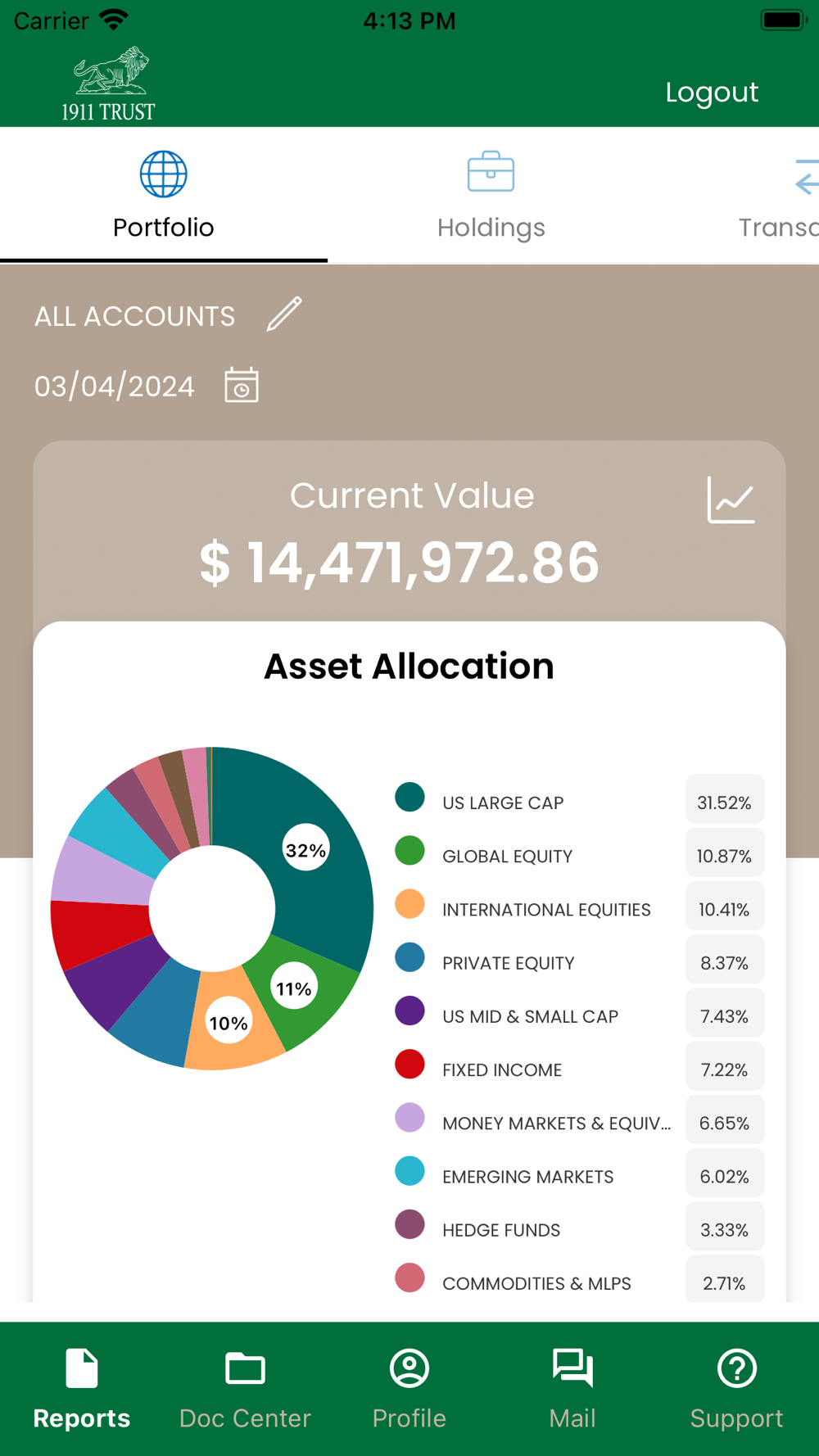Screen dimensions: 819x1456
Task: Tap the ALL ACCOUNTS label
Action: 135,316
